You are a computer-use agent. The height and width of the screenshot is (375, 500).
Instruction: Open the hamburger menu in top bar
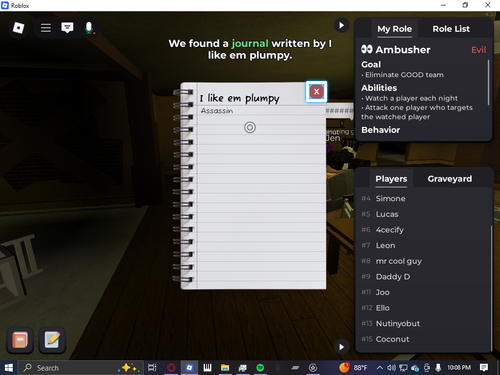tap(46, 28)
